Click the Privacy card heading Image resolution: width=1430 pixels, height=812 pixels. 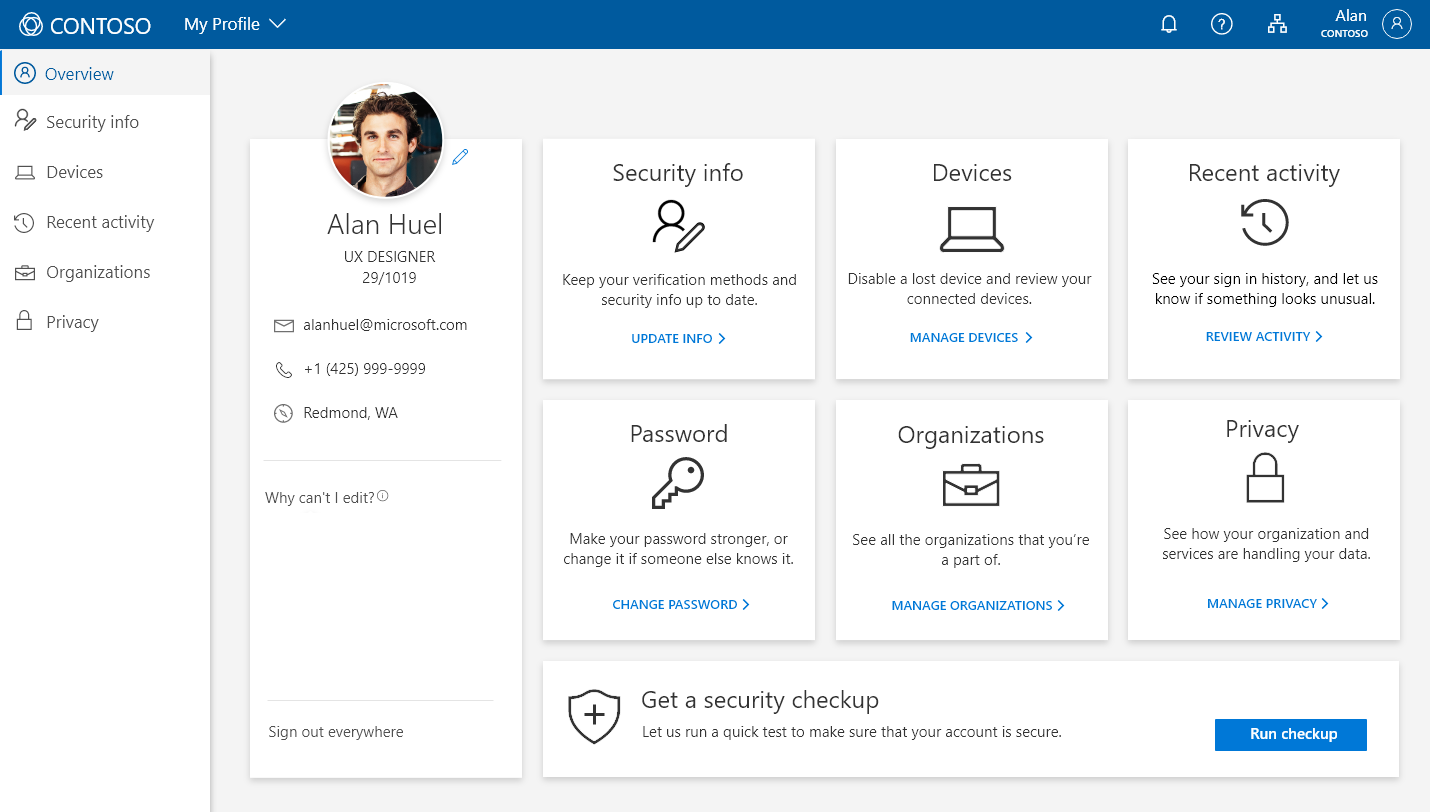pyautogui.click(x=1262, y=430)
